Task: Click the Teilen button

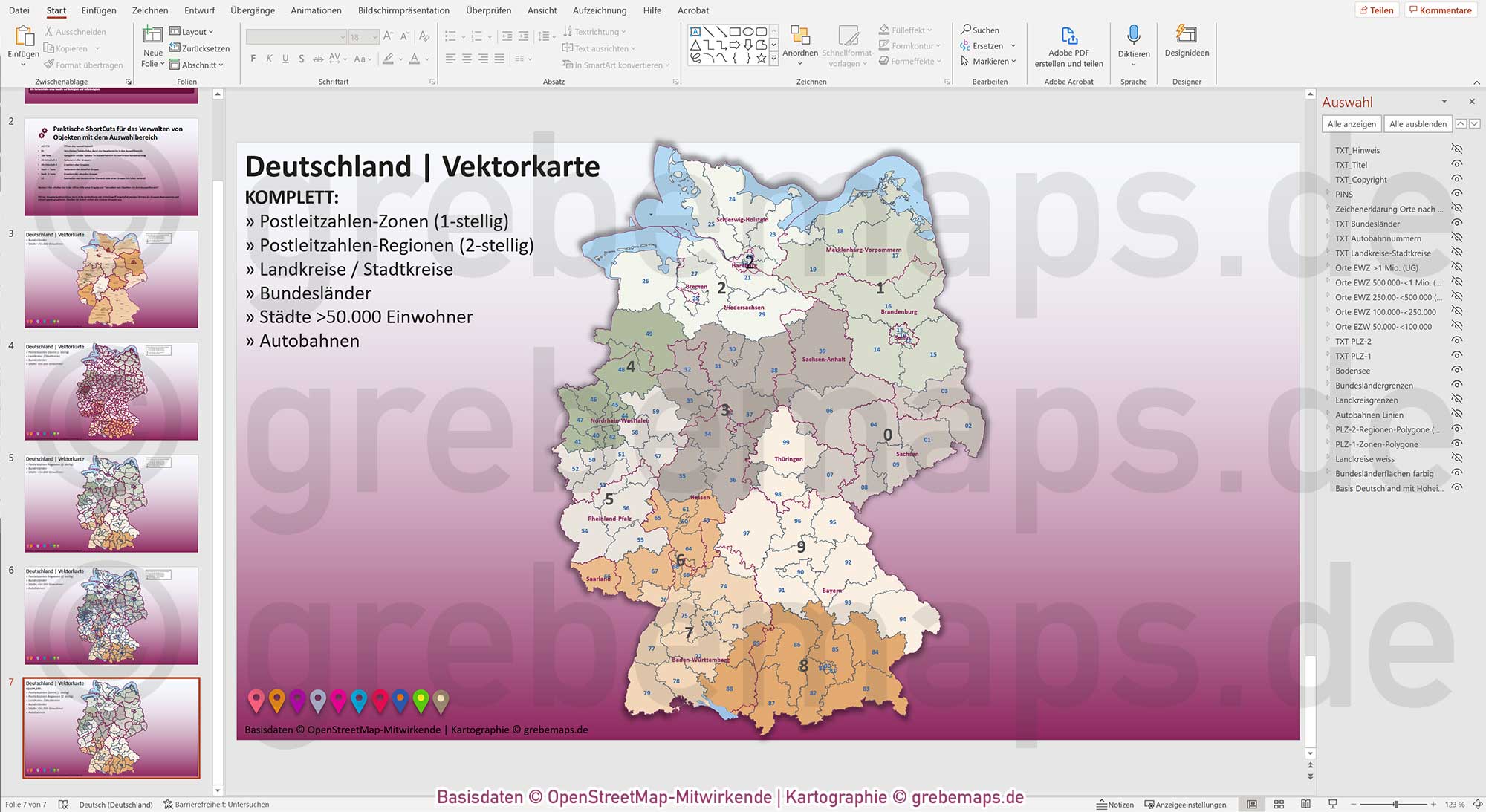Action: click(x=1377, y=10)
